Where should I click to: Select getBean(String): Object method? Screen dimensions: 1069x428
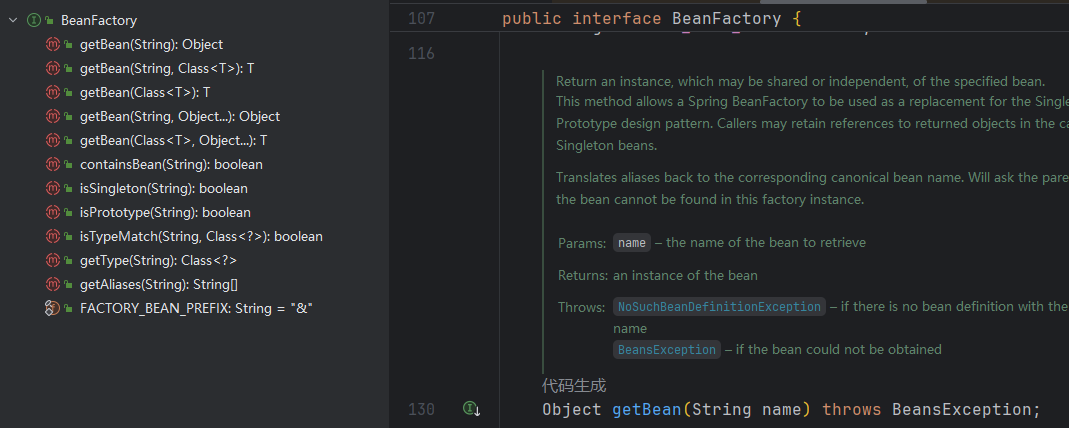click(151, 44)
